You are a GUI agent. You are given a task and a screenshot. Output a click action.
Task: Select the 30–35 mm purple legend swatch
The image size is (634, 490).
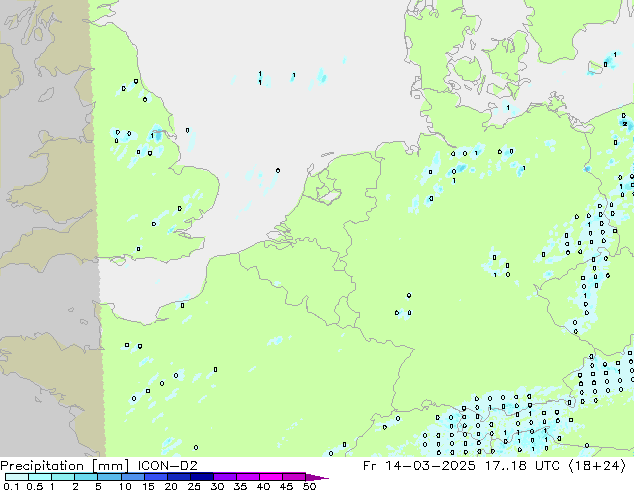coord(224,477)
